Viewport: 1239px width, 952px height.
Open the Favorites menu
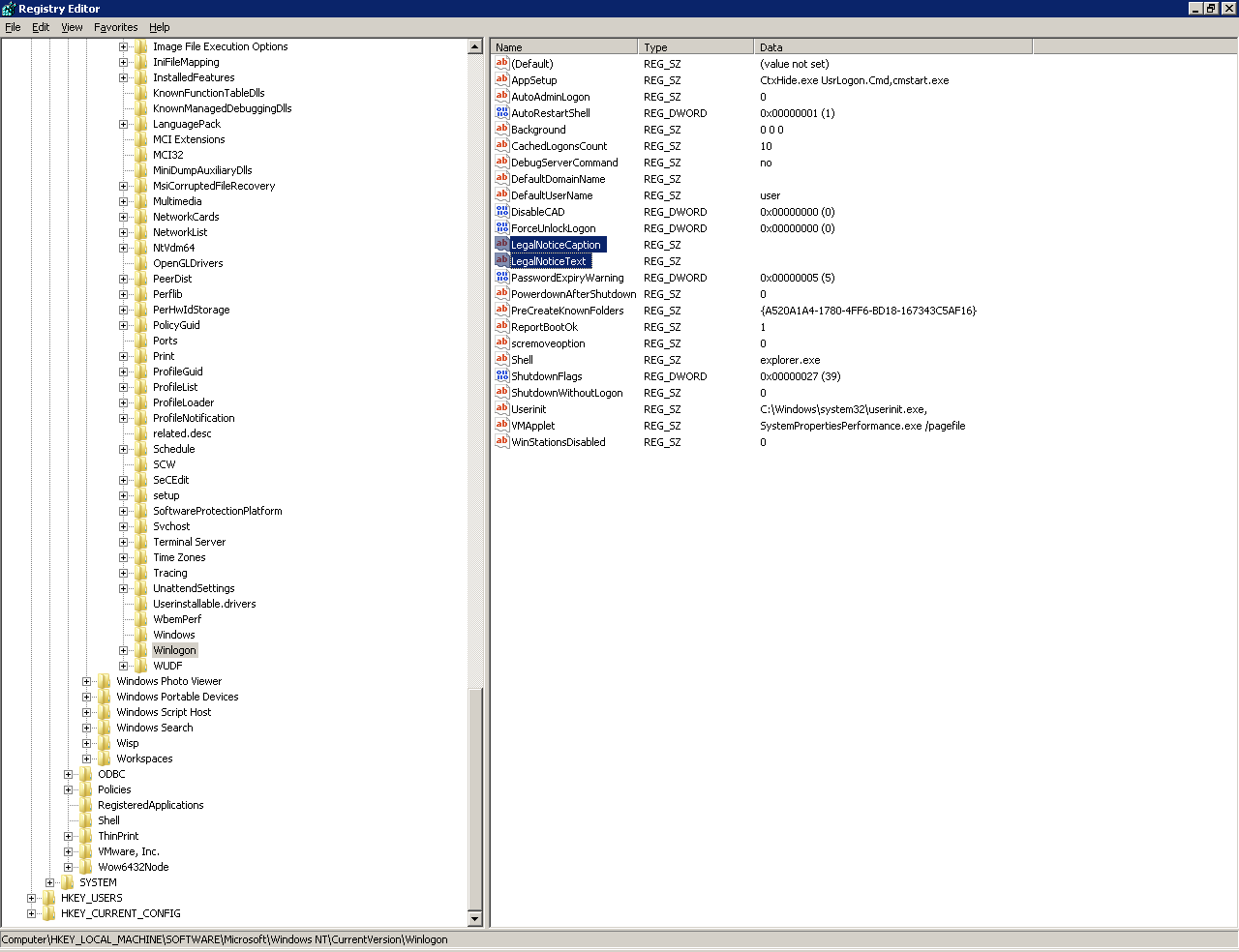[x=115, y=27]
